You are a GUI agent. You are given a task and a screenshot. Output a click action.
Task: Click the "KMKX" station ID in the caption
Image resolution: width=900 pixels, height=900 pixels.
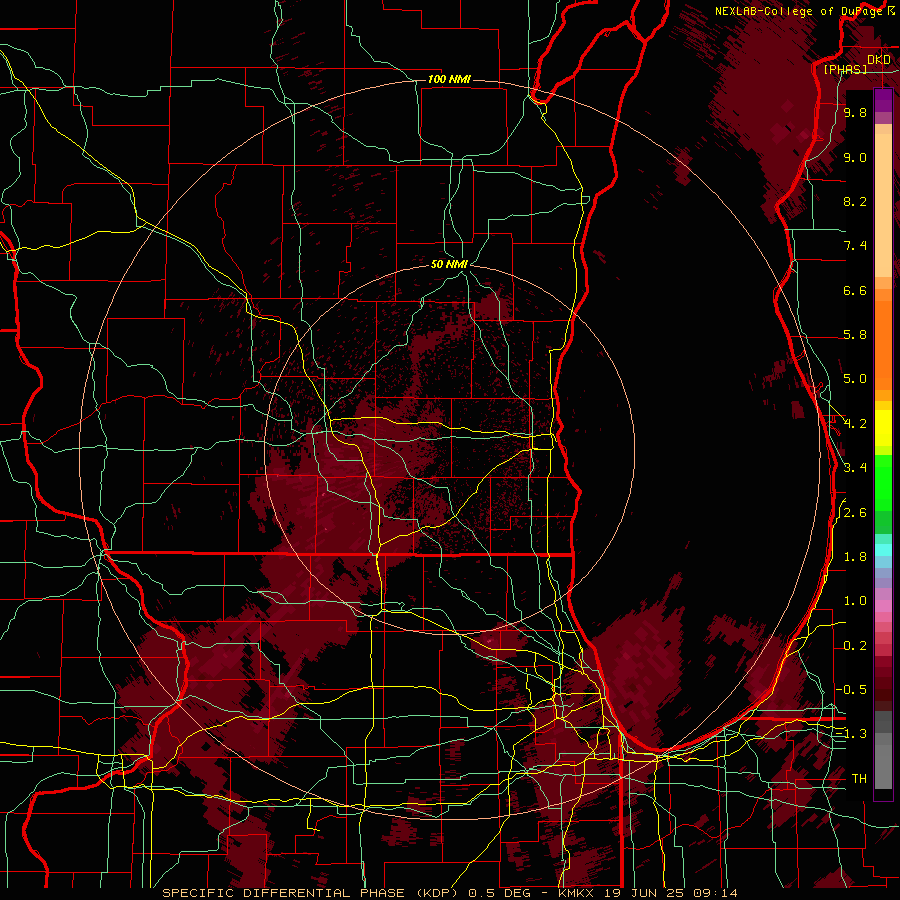576,893
